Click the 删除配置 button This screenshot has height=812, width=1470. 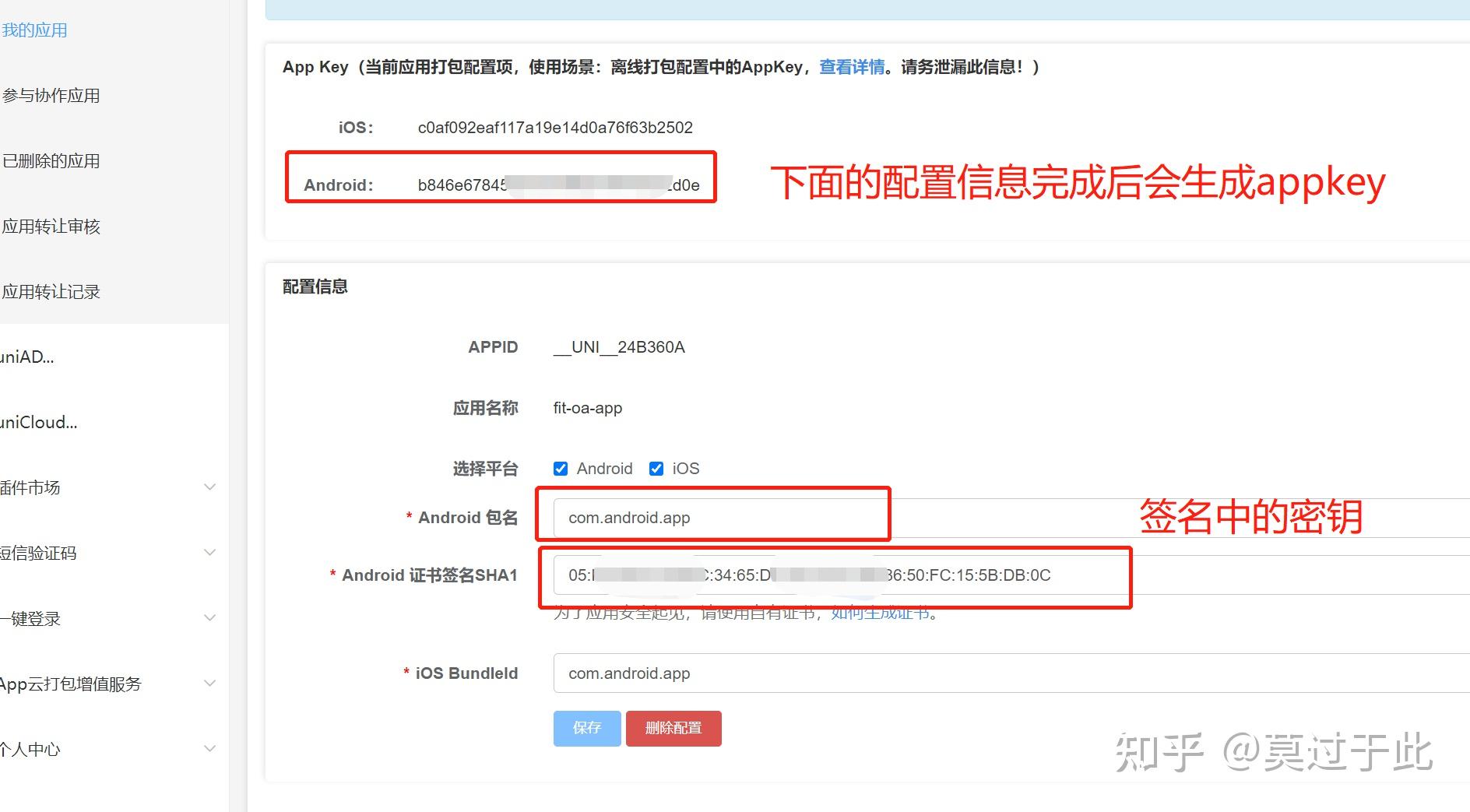(673, 728)
